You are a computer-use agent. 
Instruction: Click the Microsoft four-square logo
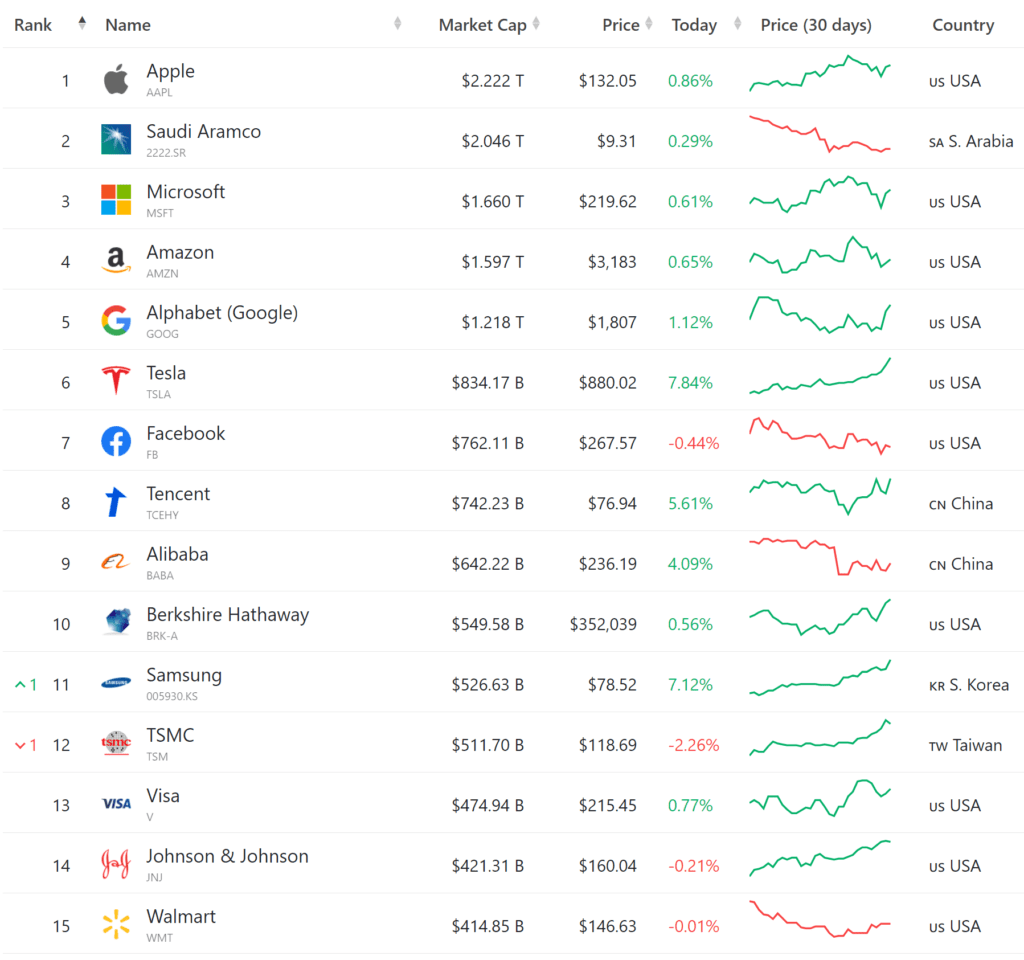pos(116,200)
